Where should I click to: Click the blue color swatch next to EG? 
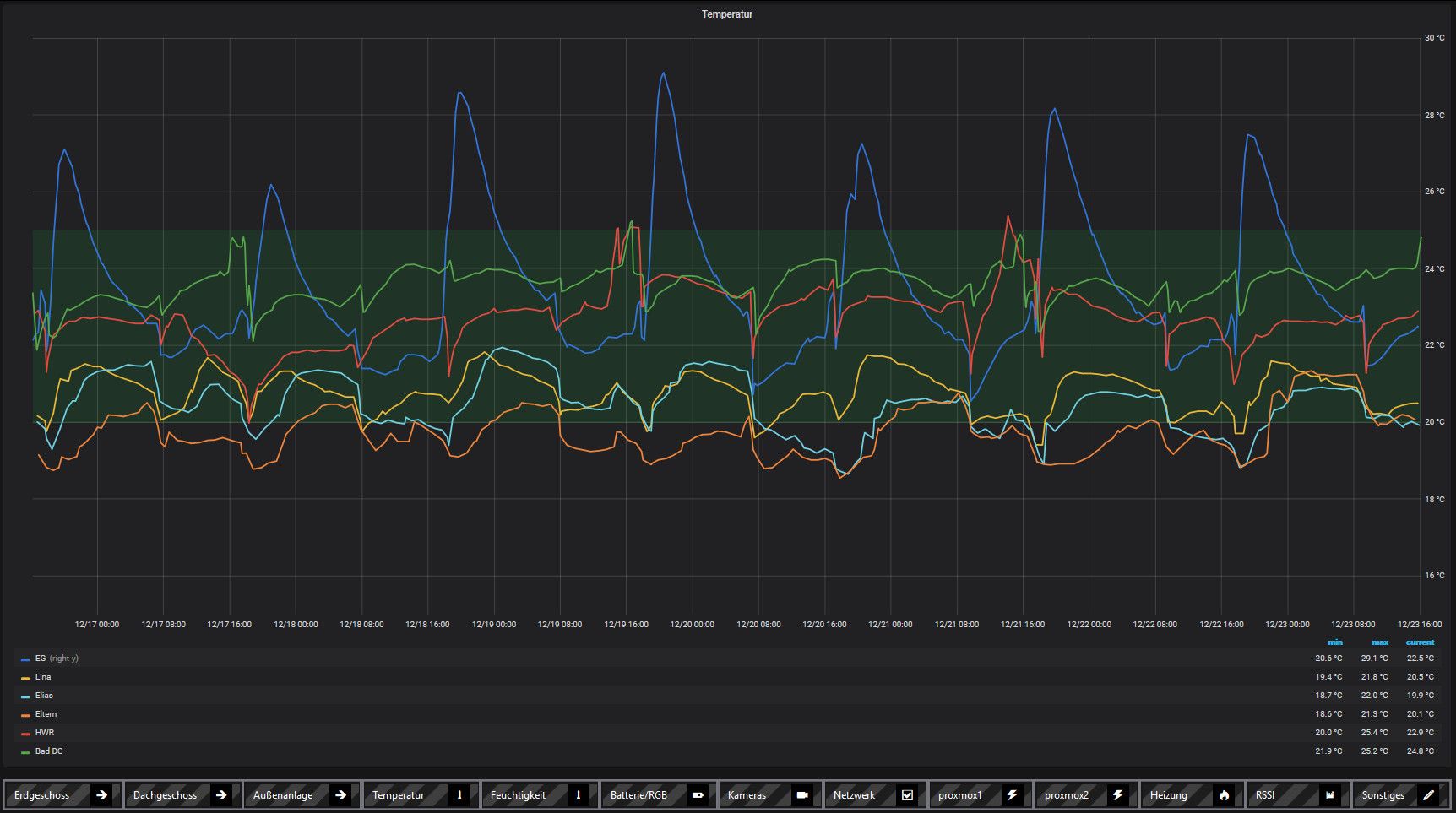(x=25, y=659)
